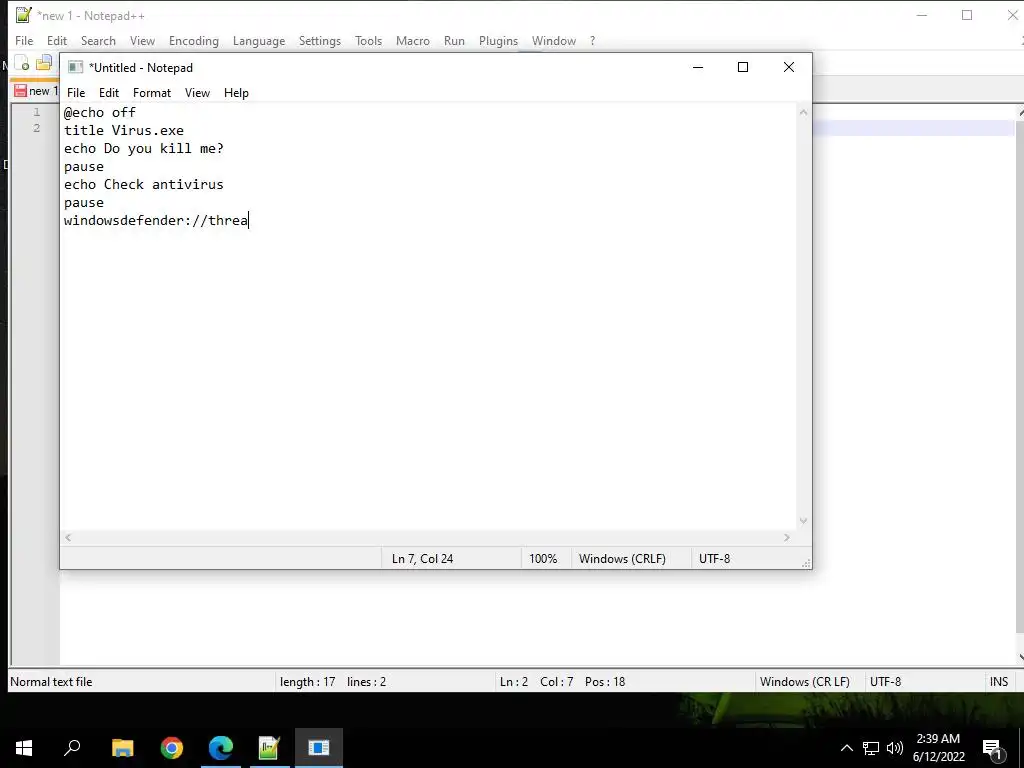Open Notepad++ Settings menu
The width and height of the screenshot is (1024, 768).
pyautogui.click(x=319, y=40)
